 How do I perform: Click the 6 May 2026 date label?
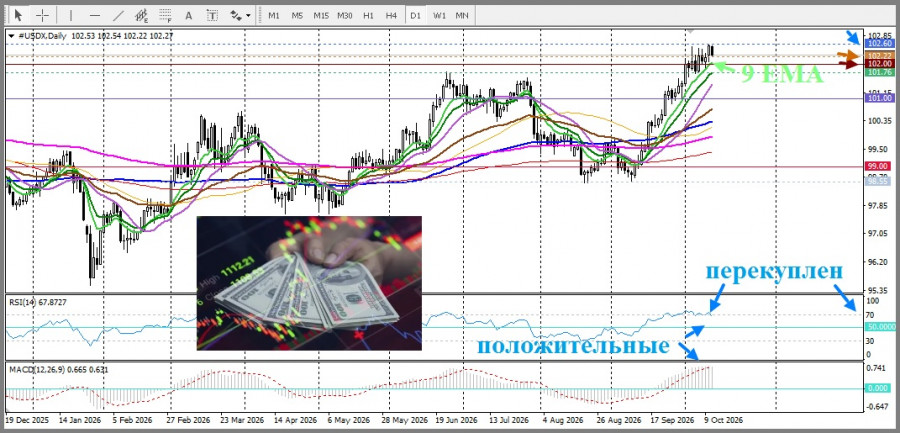[350, 420]
